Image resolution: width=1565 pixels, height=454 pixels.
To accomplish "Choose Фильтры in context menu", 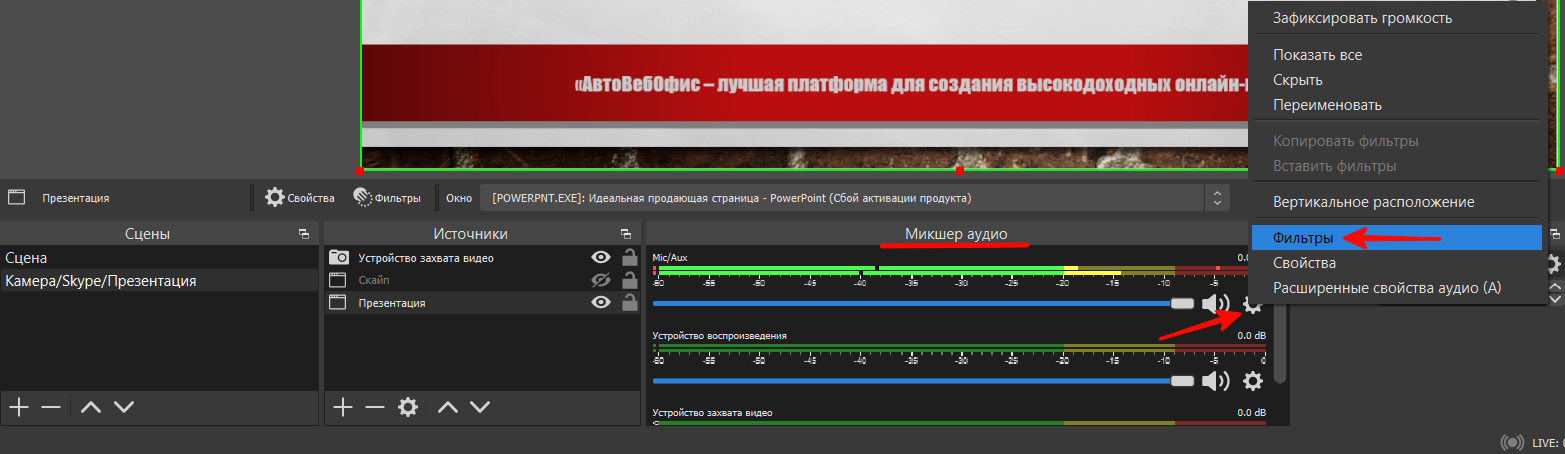I will tap(1398, 238).
